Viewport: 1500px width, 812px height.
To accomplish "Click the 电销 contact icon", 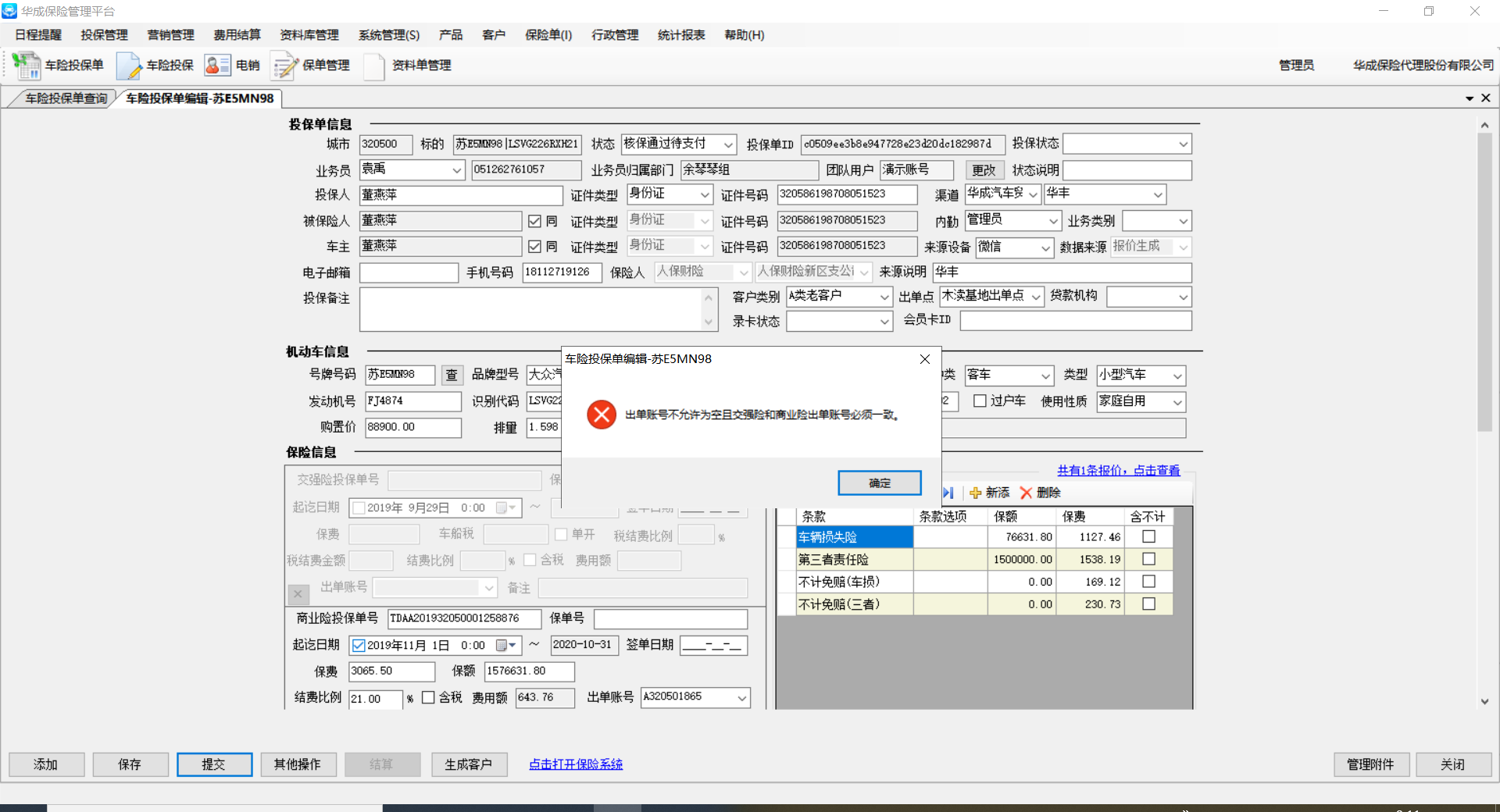I will point(217,66).
